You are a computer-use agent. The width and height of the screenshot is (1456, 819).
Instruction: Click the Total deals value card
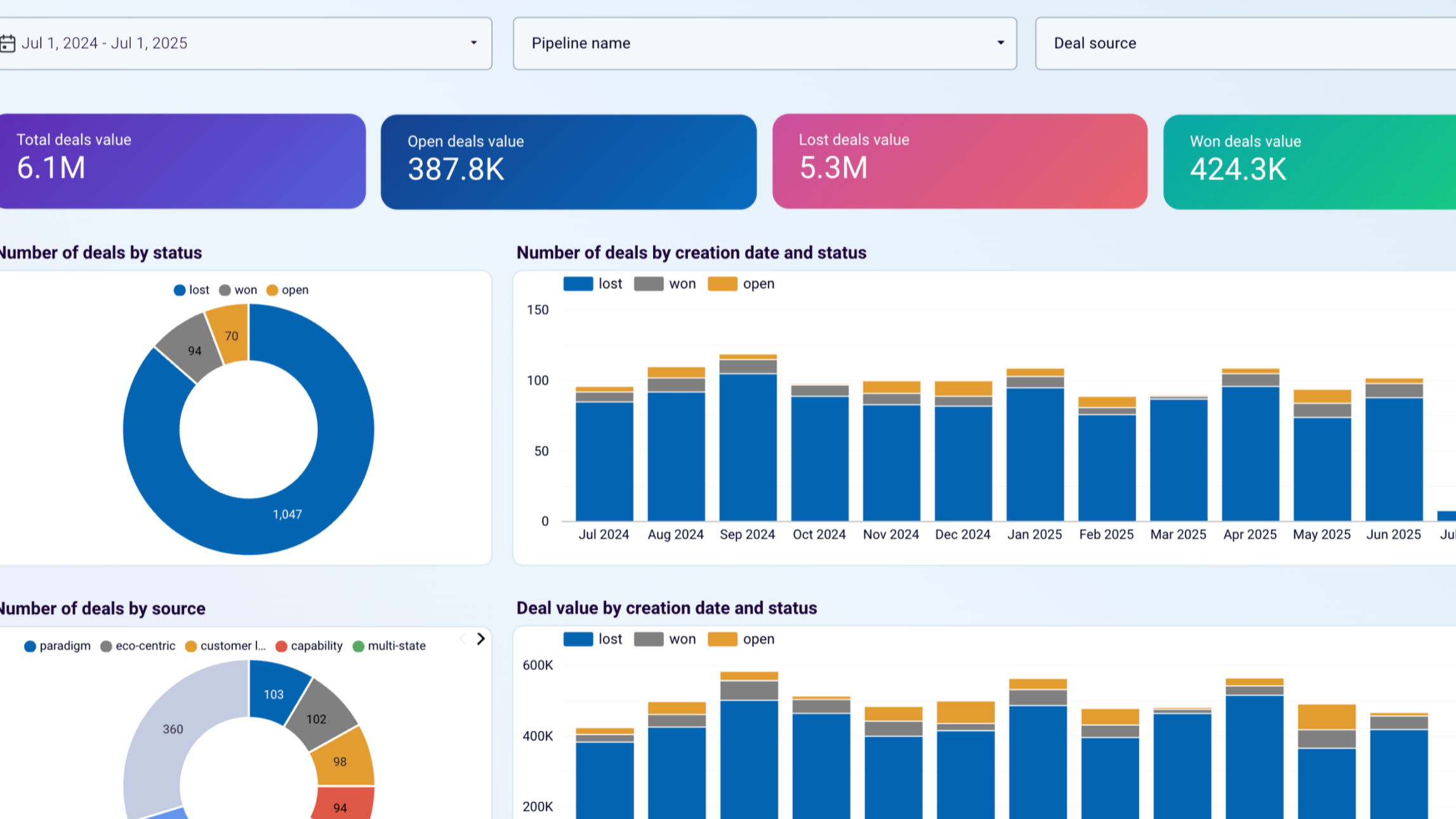182,161
